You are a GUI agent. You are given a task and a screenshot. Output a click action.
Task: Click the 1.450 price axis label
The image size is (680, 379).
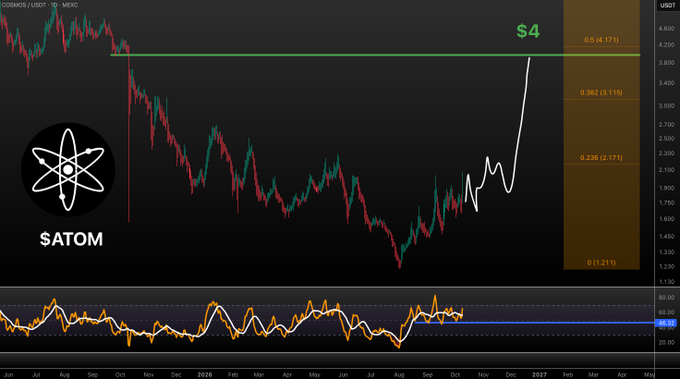pos(666,236)
